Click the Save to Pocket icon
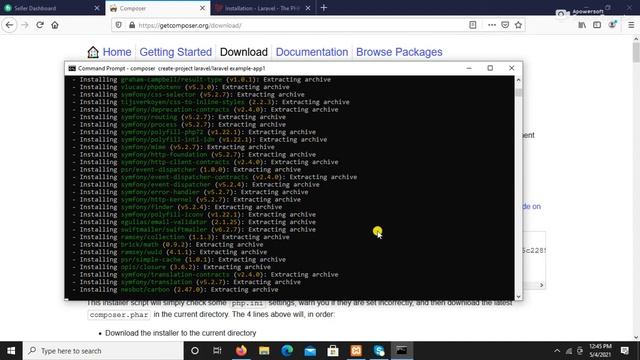Image resolution: width=640 pixels, height=360 pixels. point(505,25)
